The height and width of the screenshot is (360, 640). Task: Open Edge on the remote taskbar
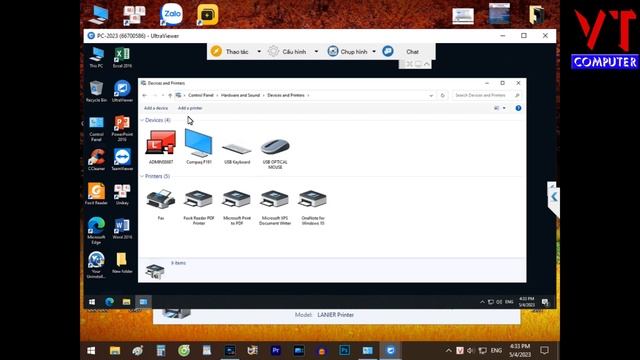(109, 302)
